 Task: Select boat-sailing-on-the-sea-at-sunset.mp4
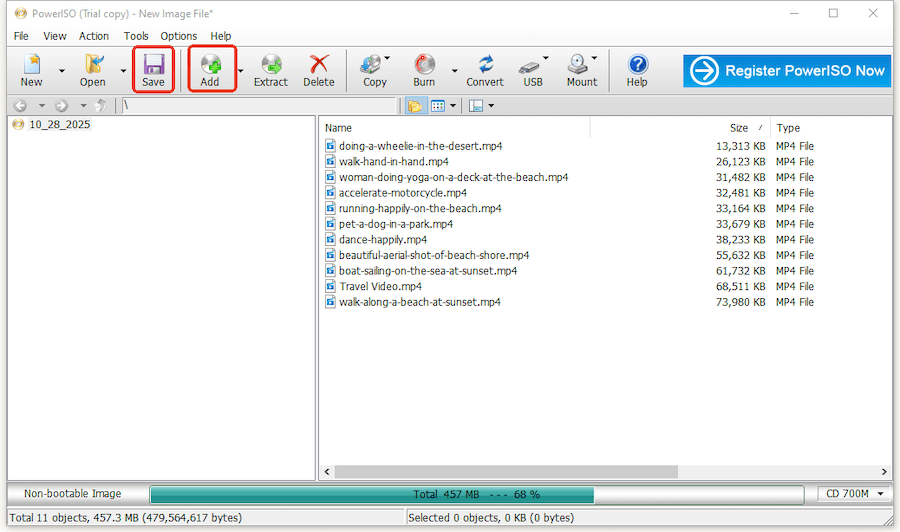pyautogui.click(x=428, y=270)
